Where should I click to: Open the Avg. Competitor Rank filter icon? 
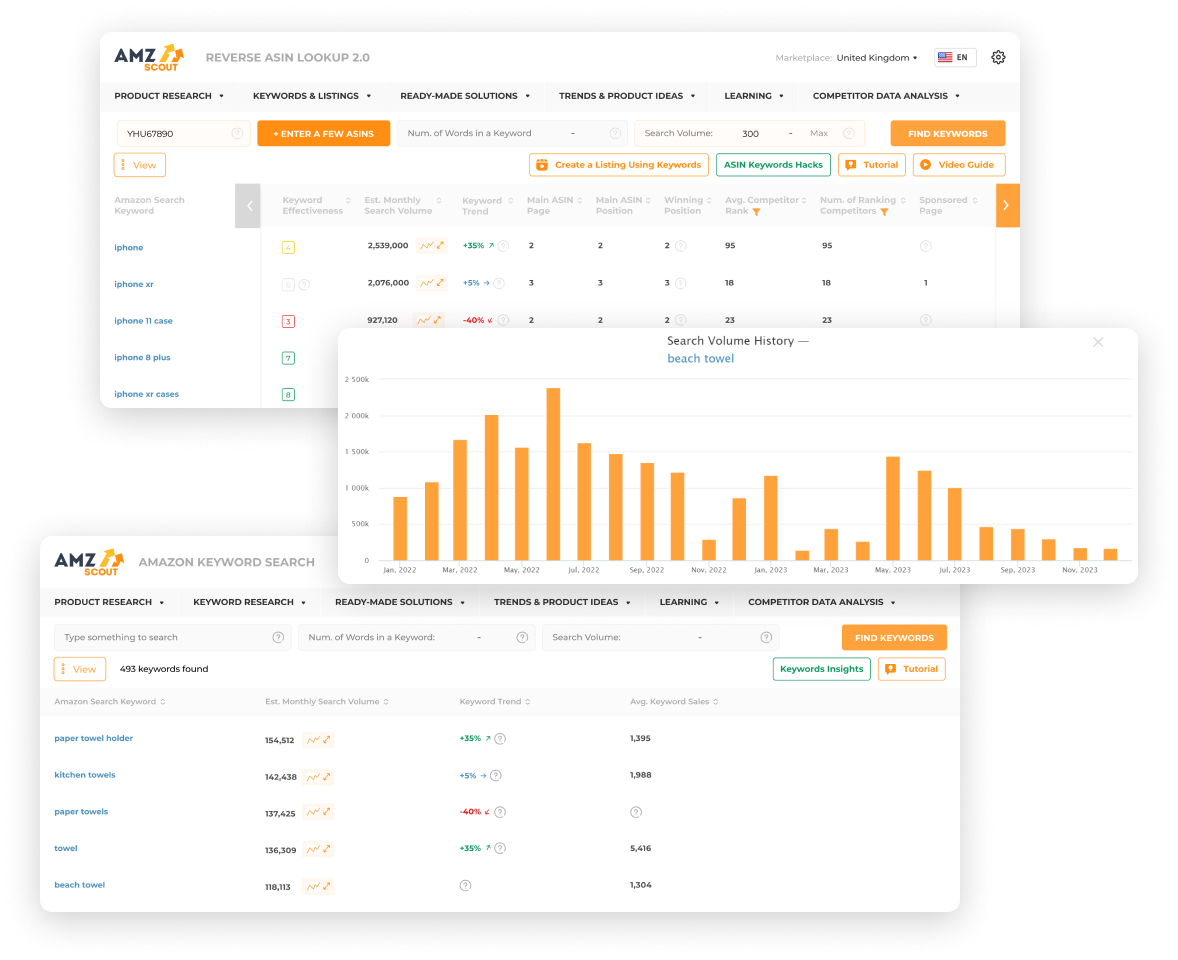756,212
